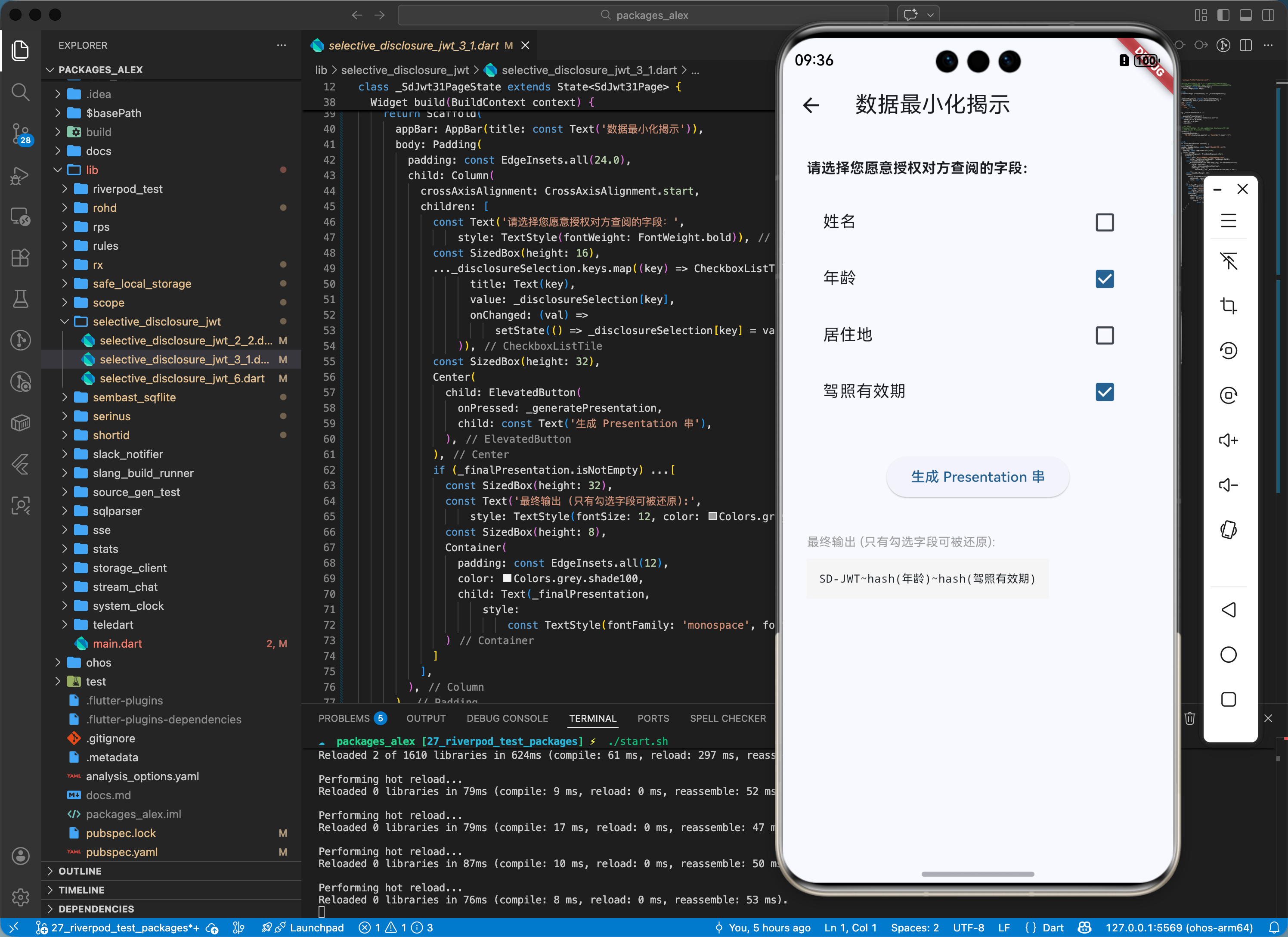This screenshot has height=937, width=1288.
Task: Check the 姓名 checkbox
Action: (x=1104, y=222)
